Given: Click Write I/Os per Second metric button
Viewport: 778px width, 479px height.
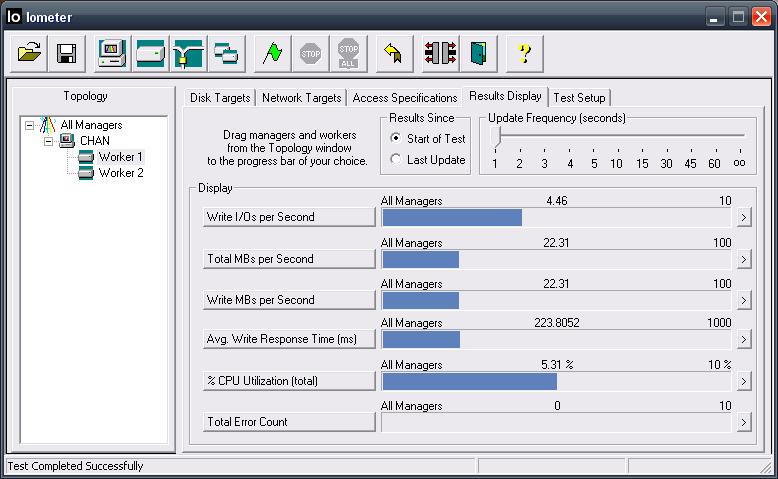Looking at the screenshot, I should tap(289, 217).
